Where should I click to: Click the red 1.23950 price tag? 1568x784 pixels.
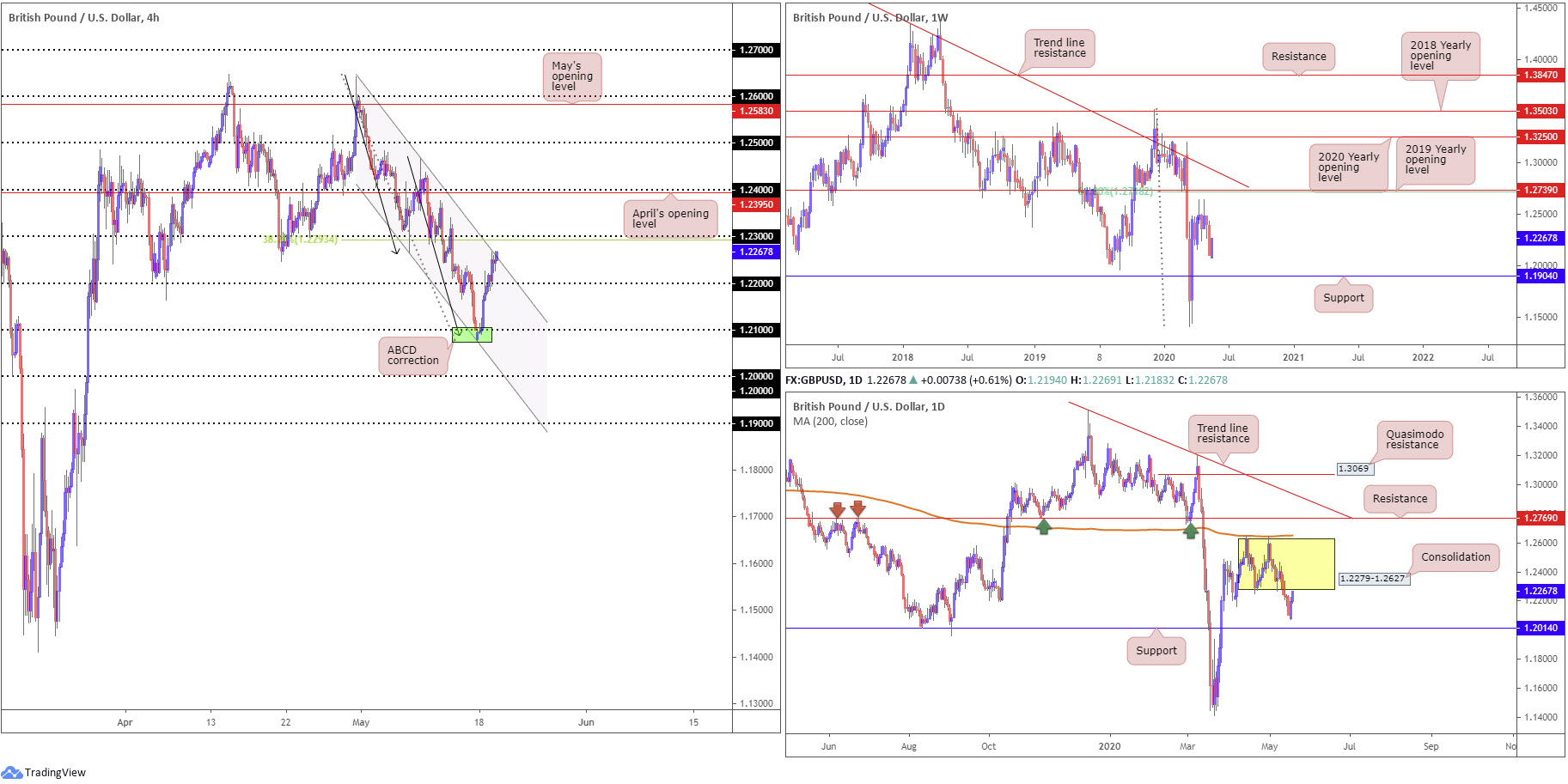(x=756, y=204)
